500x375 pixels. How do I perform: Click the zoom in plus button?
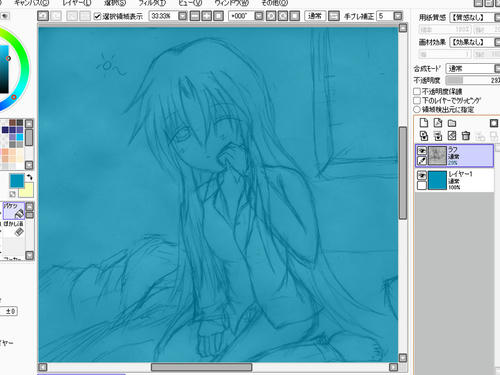[x=206, y=16]
